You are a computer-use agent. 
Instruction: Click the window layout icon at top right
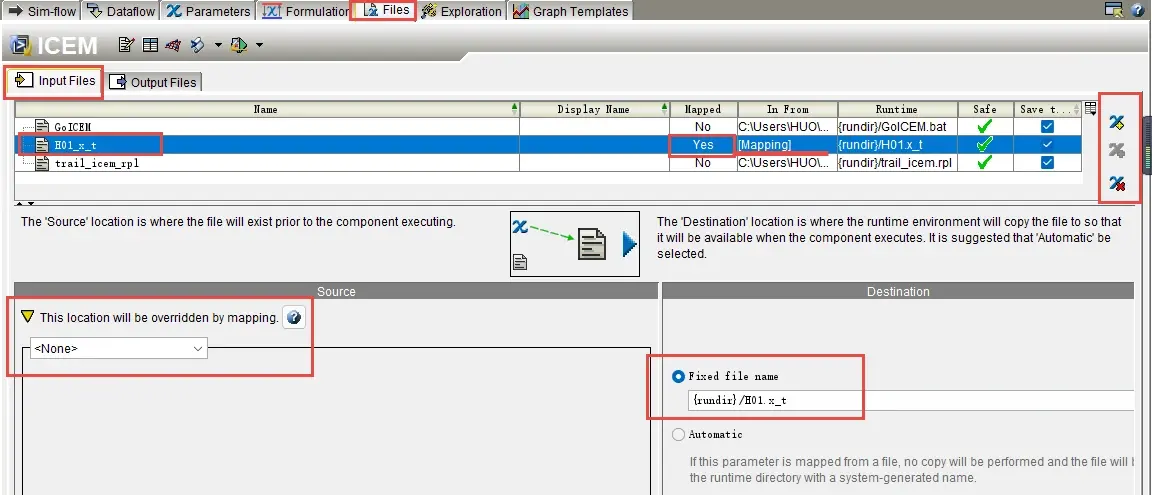[1114, 10]
